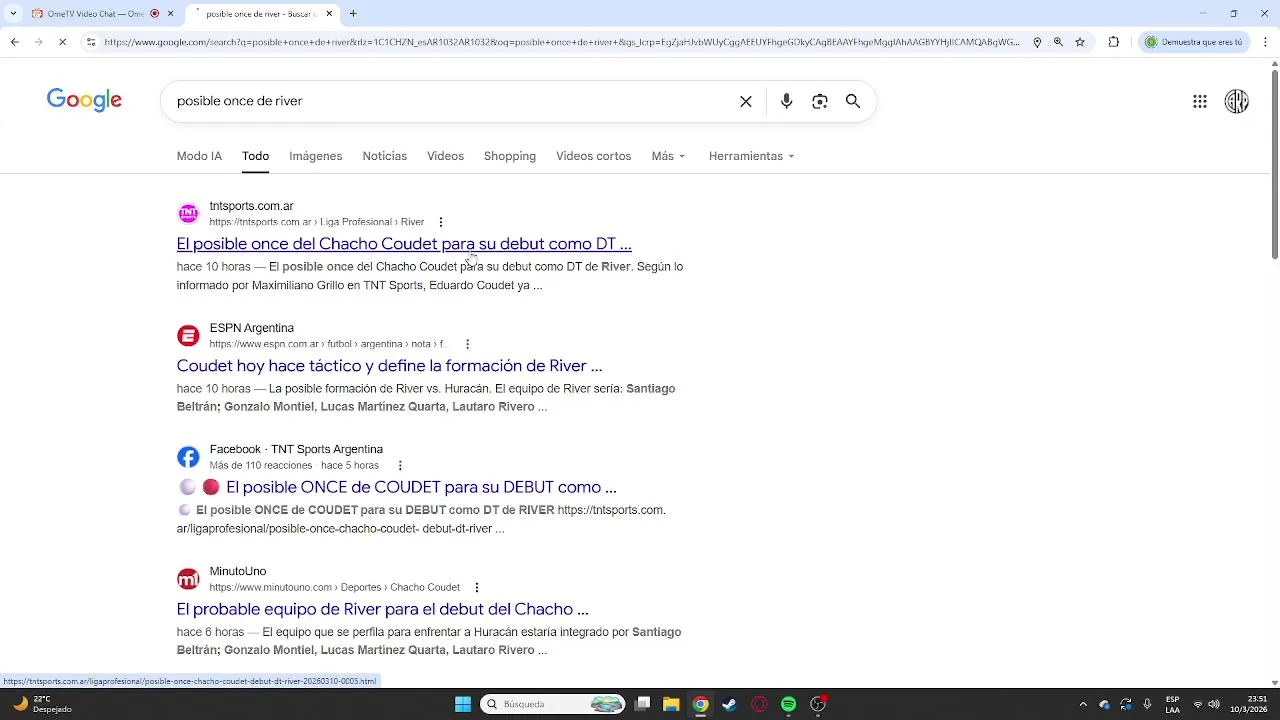Go to the Google logo homepage
Image resolution: width=1280 pixels, height=720 pixels.
click(84, 100)
